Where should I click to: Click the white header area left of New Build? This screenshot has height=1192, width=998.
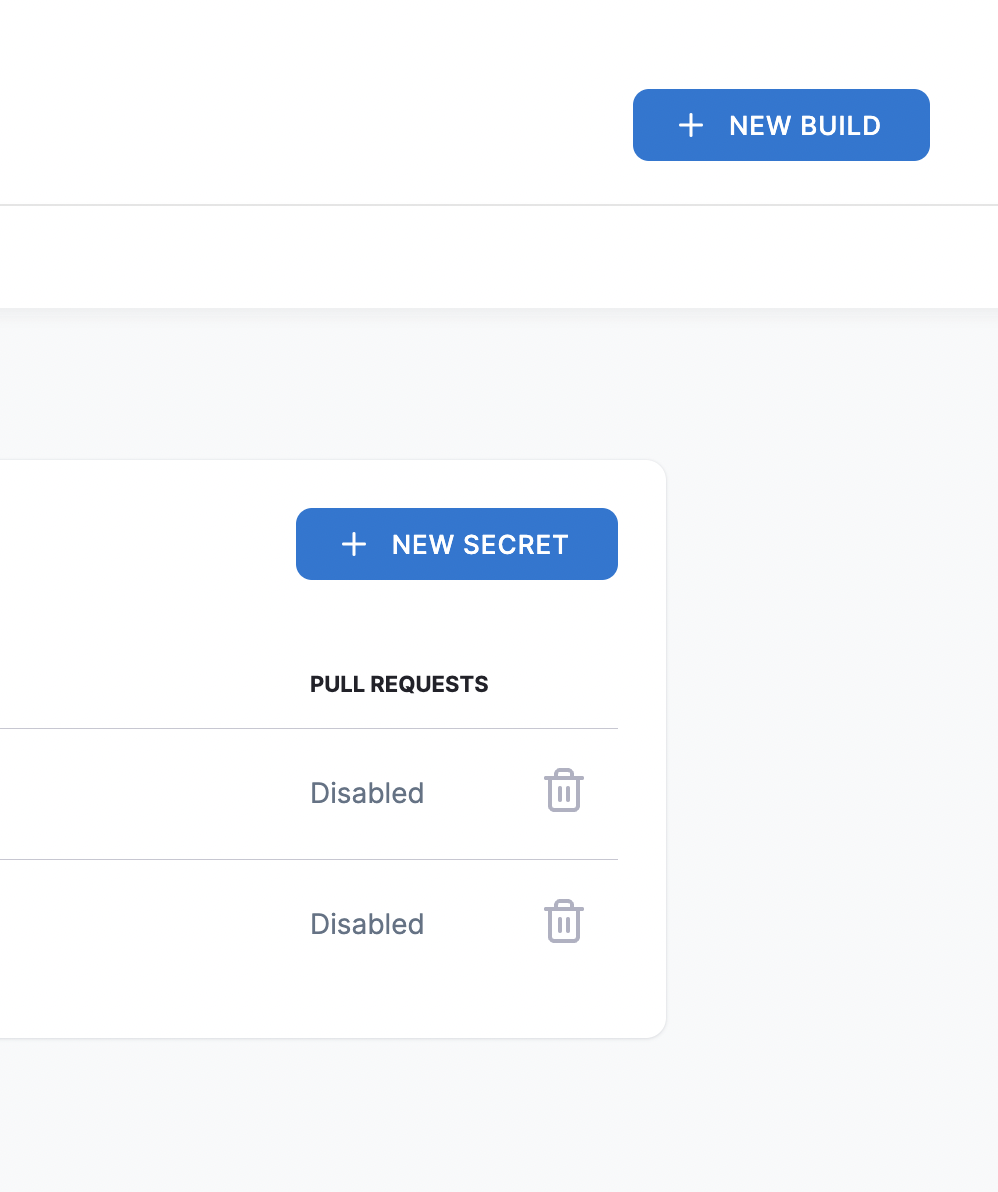tap(300, 110)
